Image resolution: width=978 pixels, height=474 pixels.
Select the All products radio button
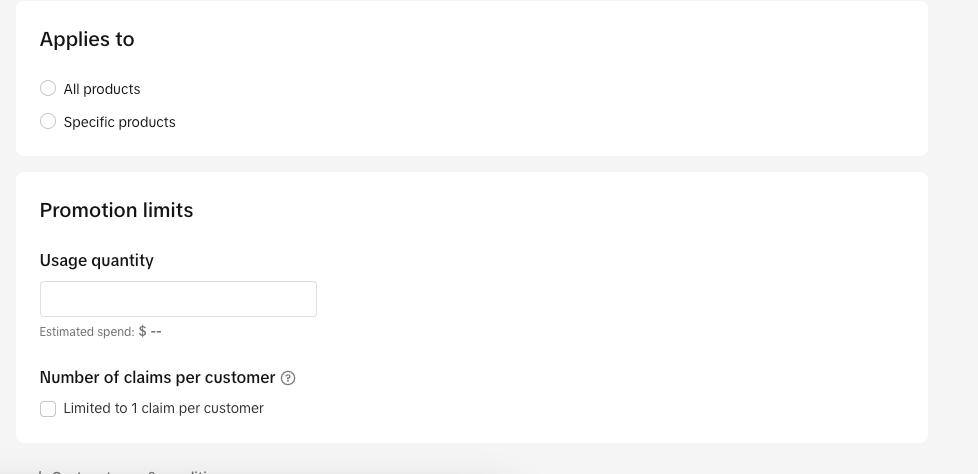pos(48,89)
